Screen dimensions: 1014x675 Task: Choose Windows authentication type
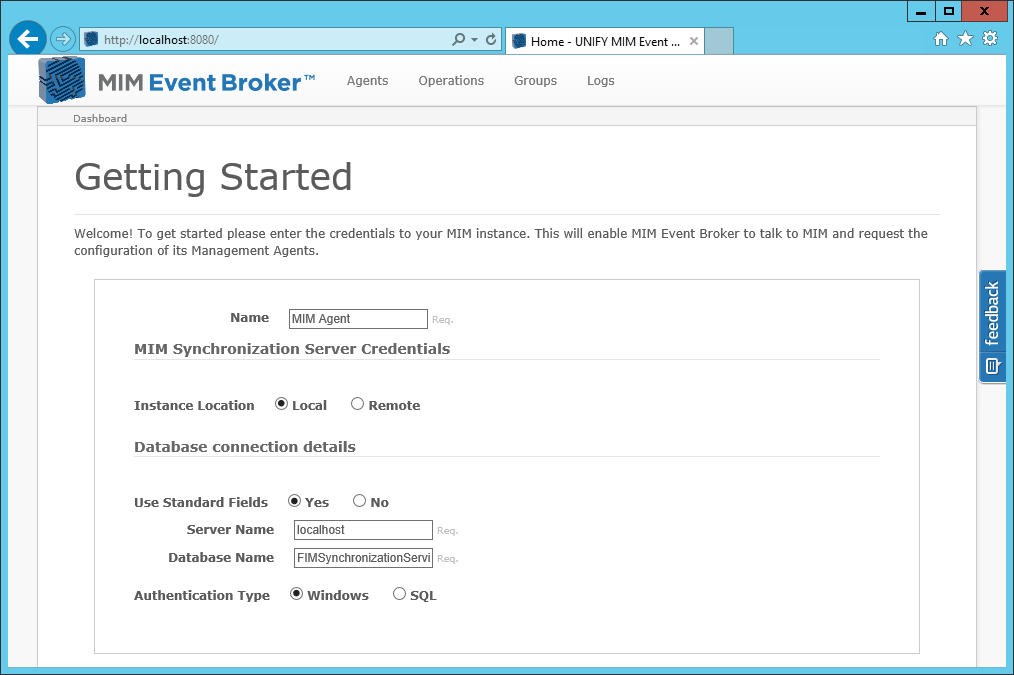click(x=296, y=594)
